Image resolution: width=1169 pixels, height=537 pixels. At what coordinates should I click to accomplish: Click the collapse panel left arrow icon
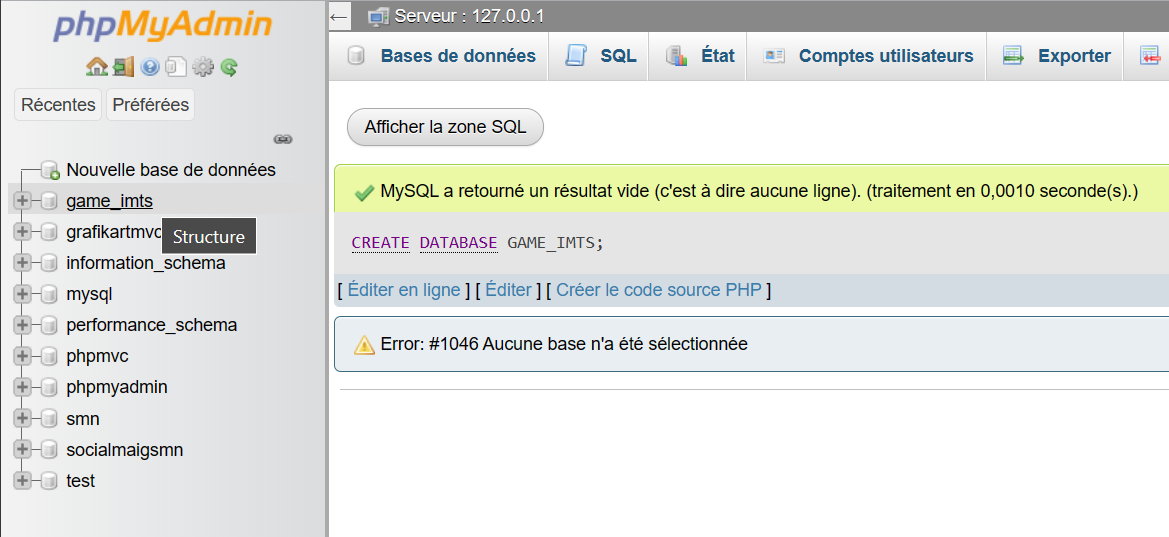339,16
